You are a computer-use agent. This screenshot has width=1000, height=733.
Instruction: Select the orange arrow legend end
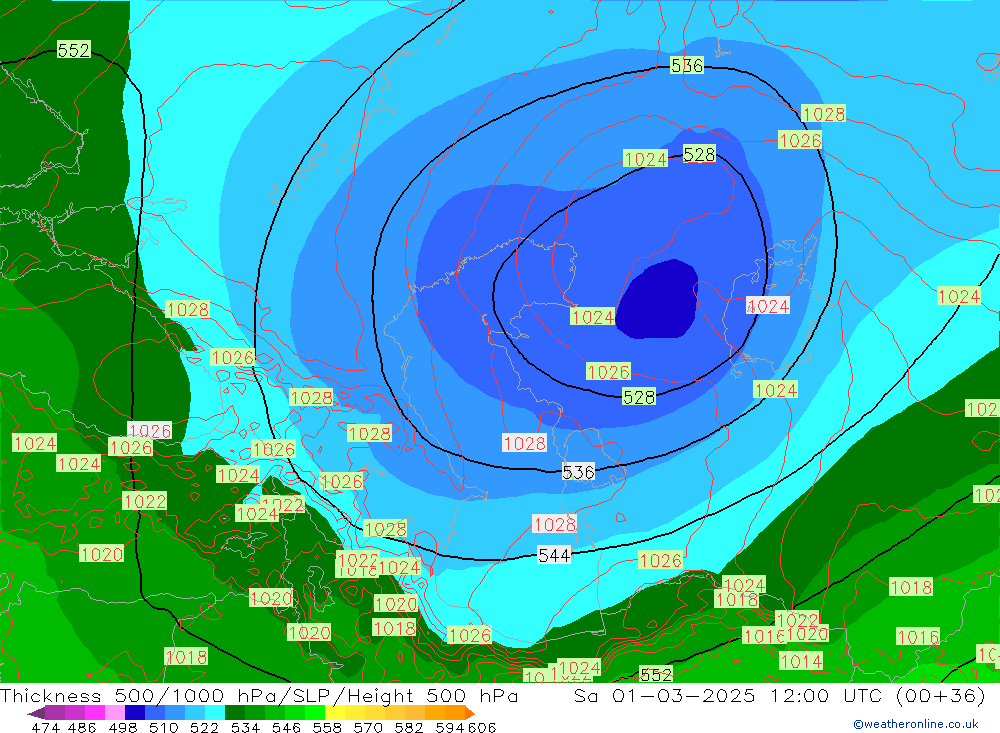[x=470, y=713]
